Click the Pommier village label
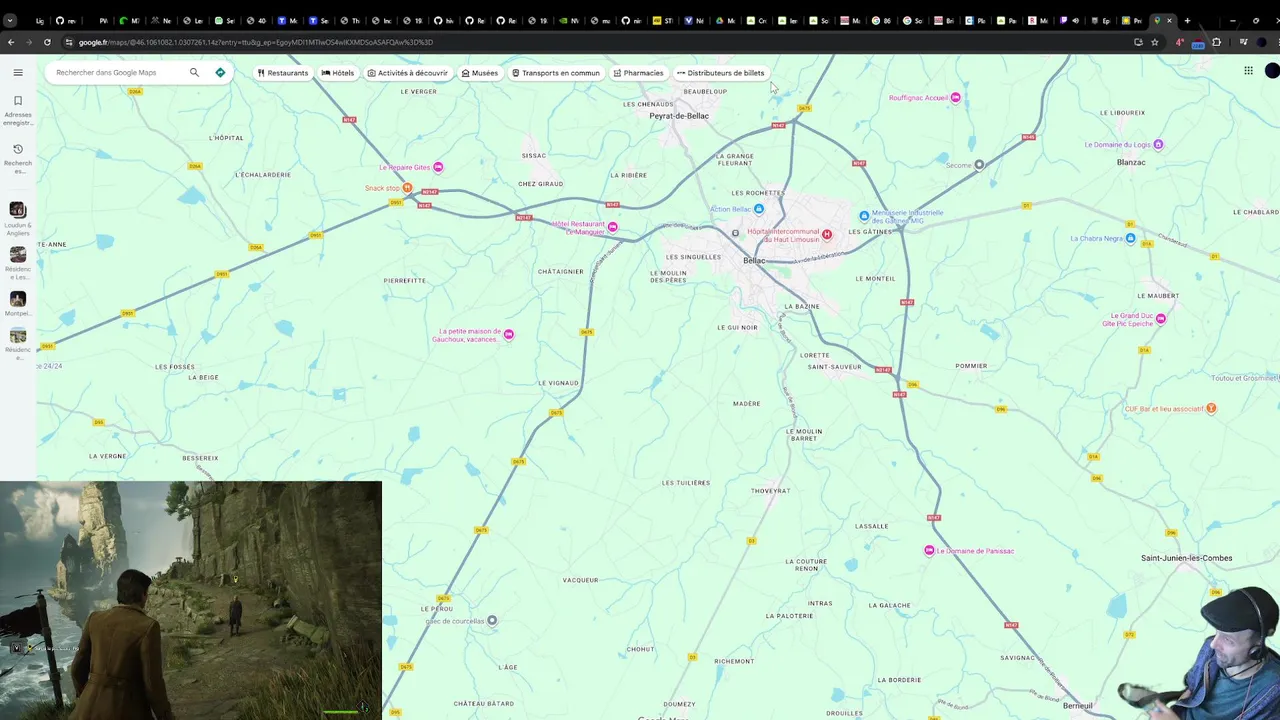Image resolution: width=1280 pixels, height=720 pixels. (x=971, y=366)
